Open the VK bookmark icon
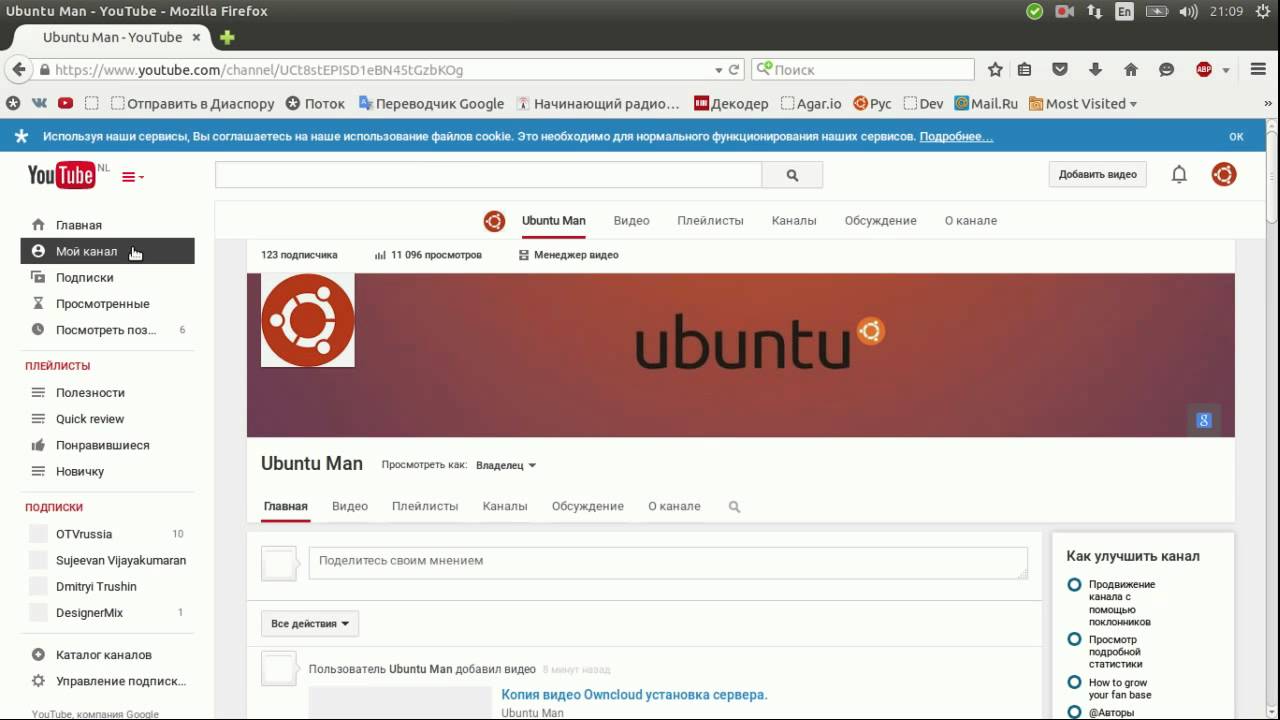This screenshot has width=1280, height=720. [39, 103]
